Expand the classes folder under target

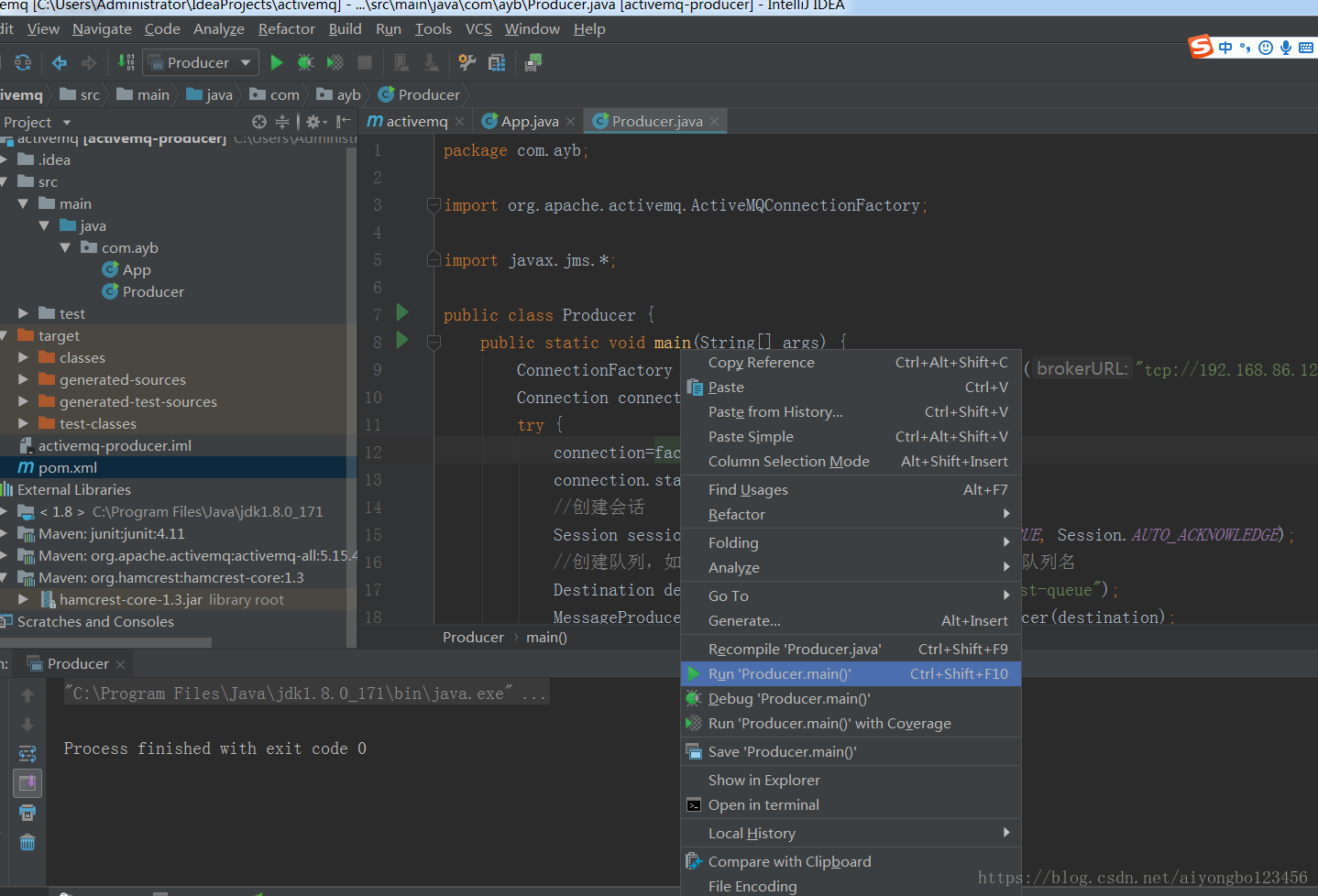click(23, 357)
